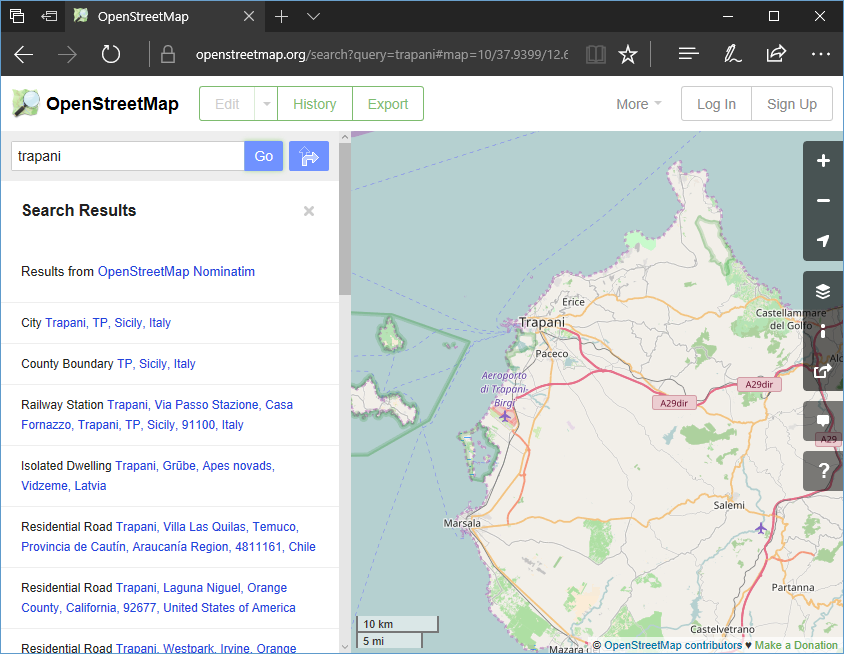
Task: Click the Sign Up button
Action: [x=792, y=104]
